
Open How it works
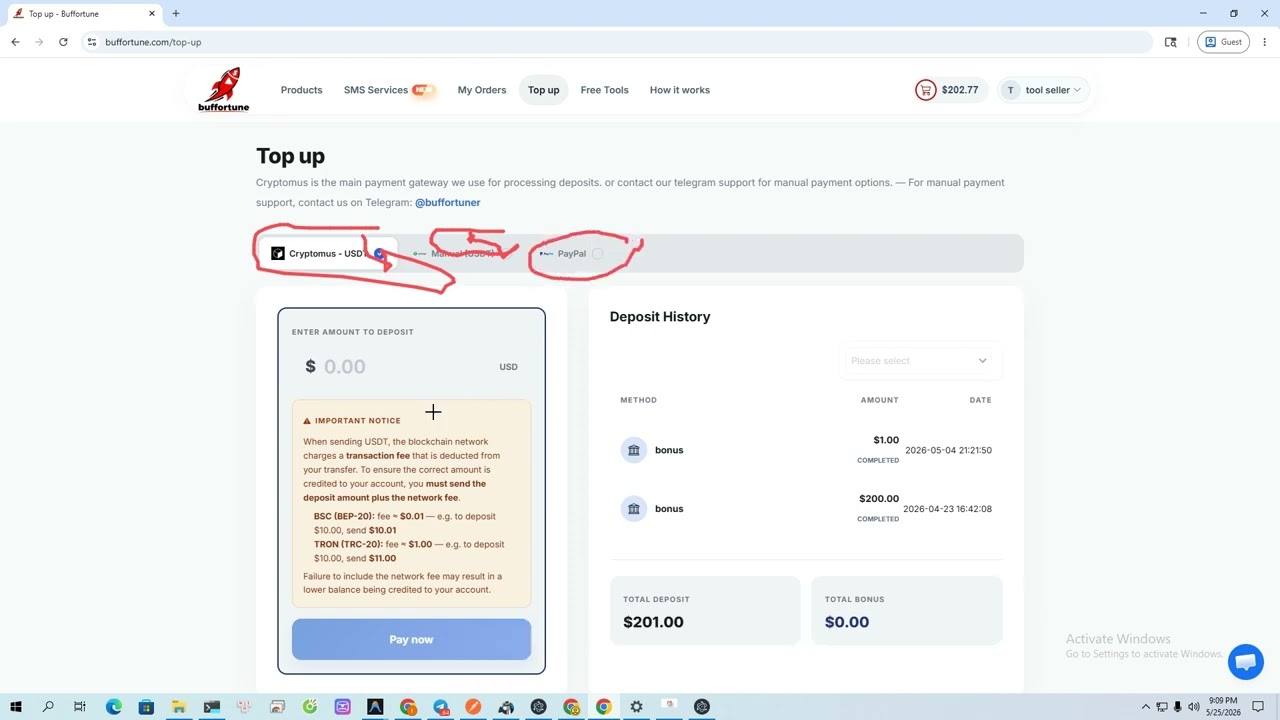pyautogui.click(x=680, y=90)
